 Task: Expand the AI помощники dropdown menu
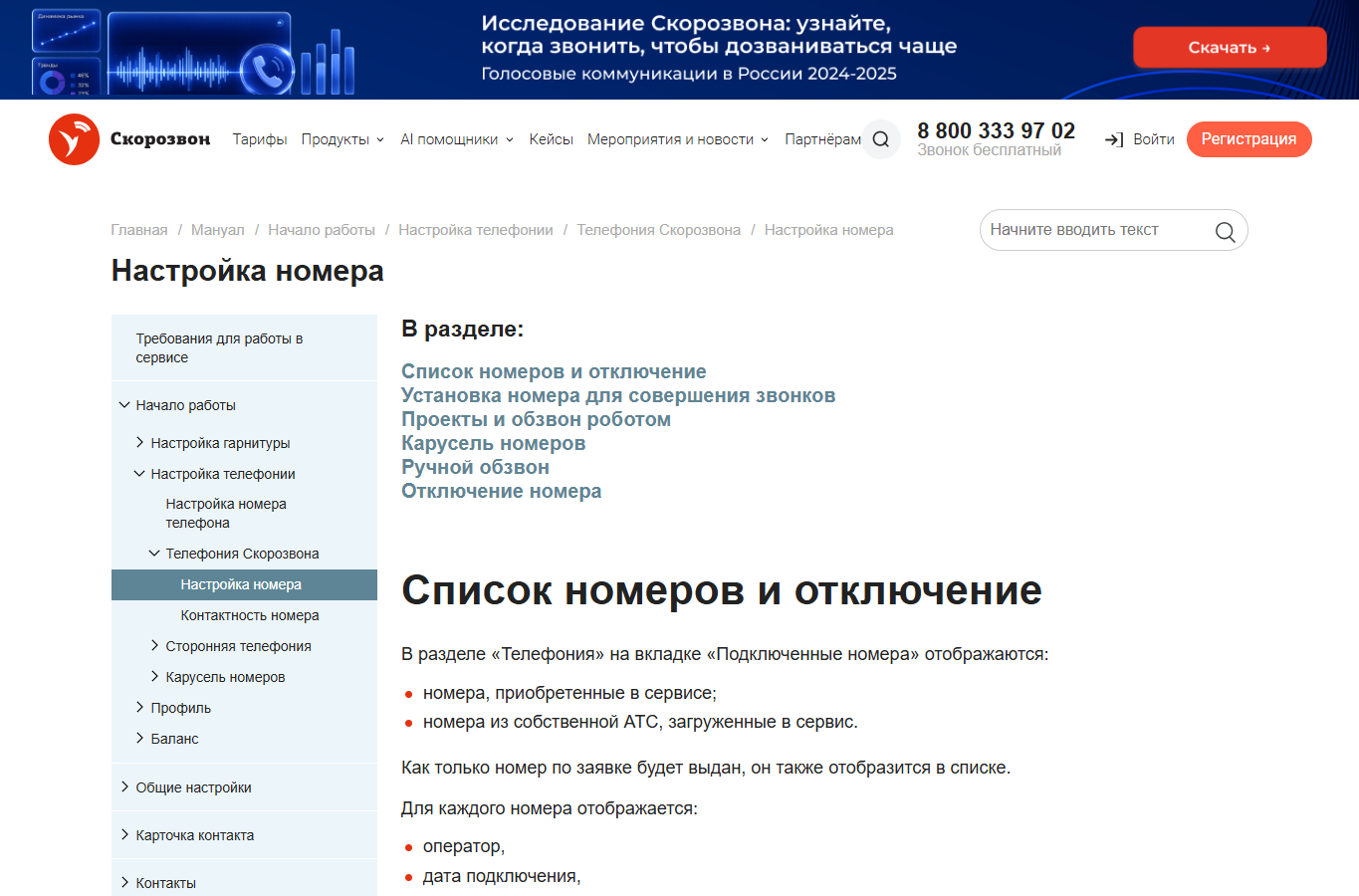tap(457, 139)
